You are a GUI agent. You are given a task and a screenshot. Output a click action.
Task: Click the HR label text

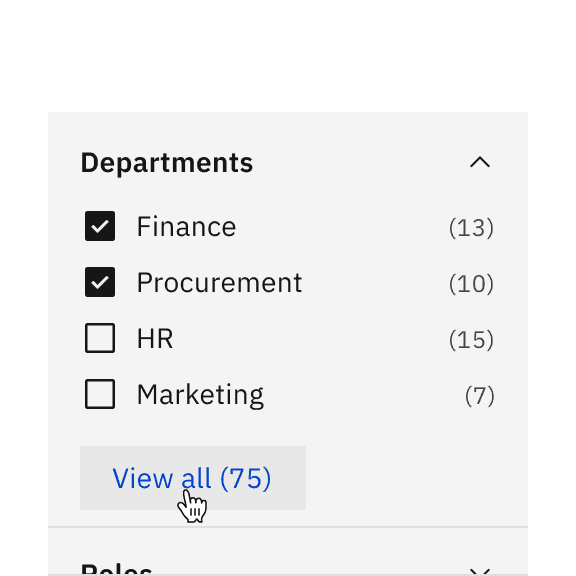(x=155, y=339)
